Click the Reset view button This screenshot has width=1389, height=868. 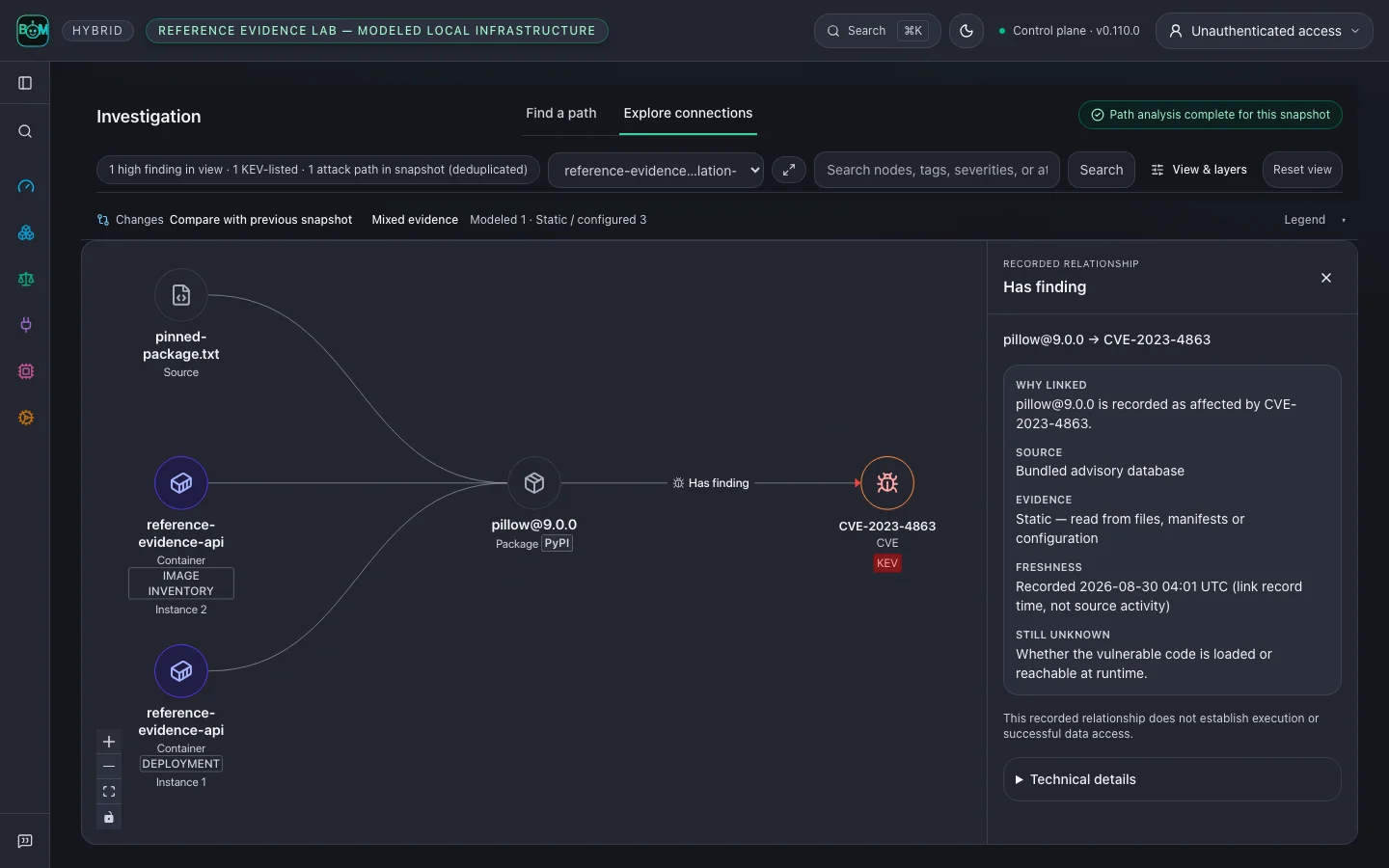(x=1302, y=170)
